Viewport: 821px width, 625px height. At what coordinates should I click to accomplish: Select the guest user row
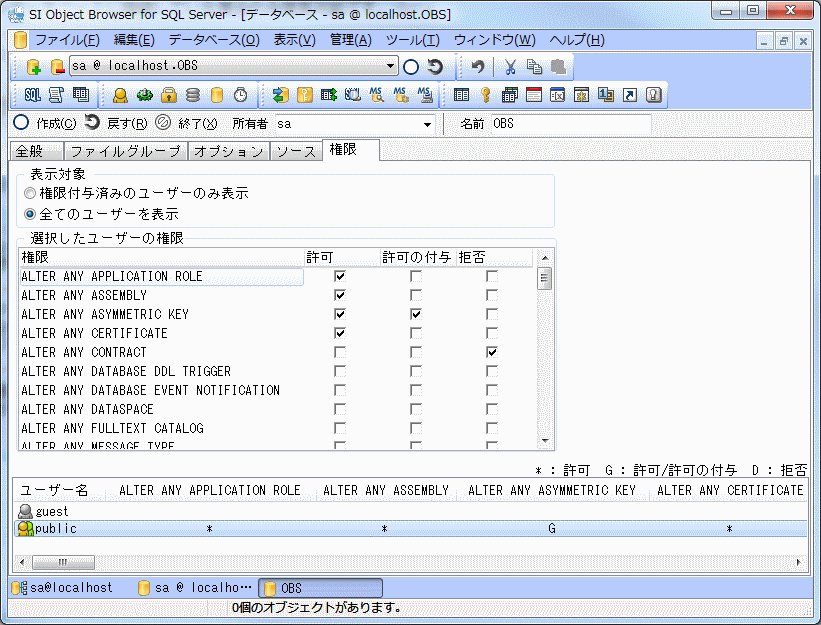point(52,511)
